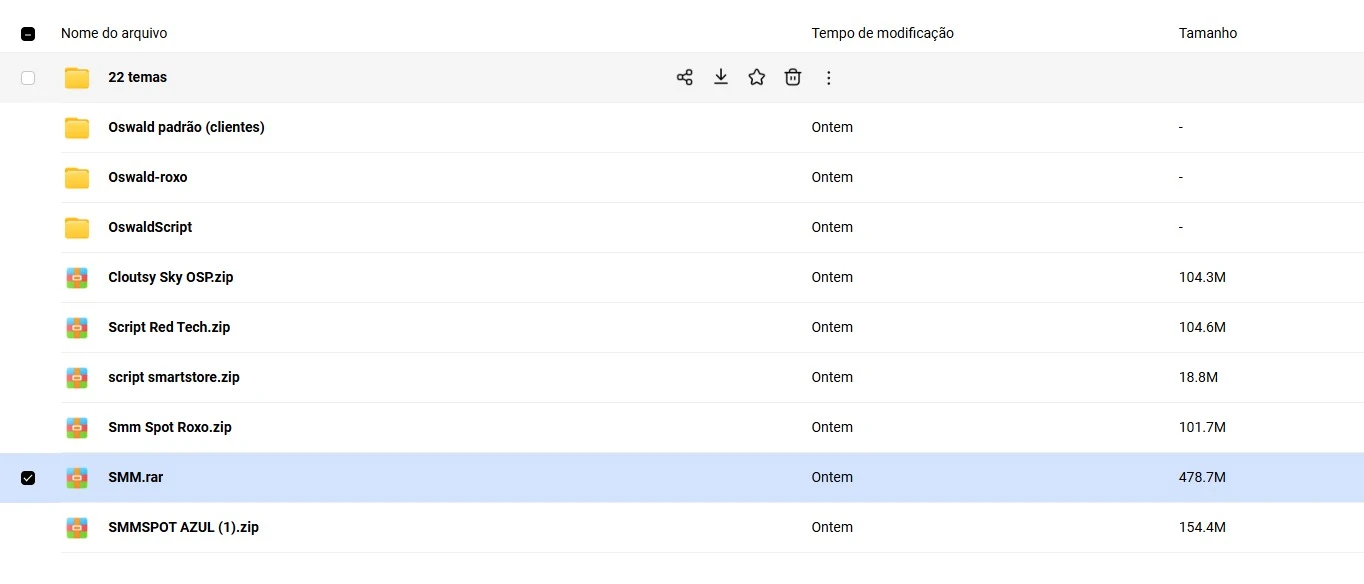Uncheck the SMM.rar checkbox
The width and height of the screenshot is (1364, 584).
click(x=28, y=478)
